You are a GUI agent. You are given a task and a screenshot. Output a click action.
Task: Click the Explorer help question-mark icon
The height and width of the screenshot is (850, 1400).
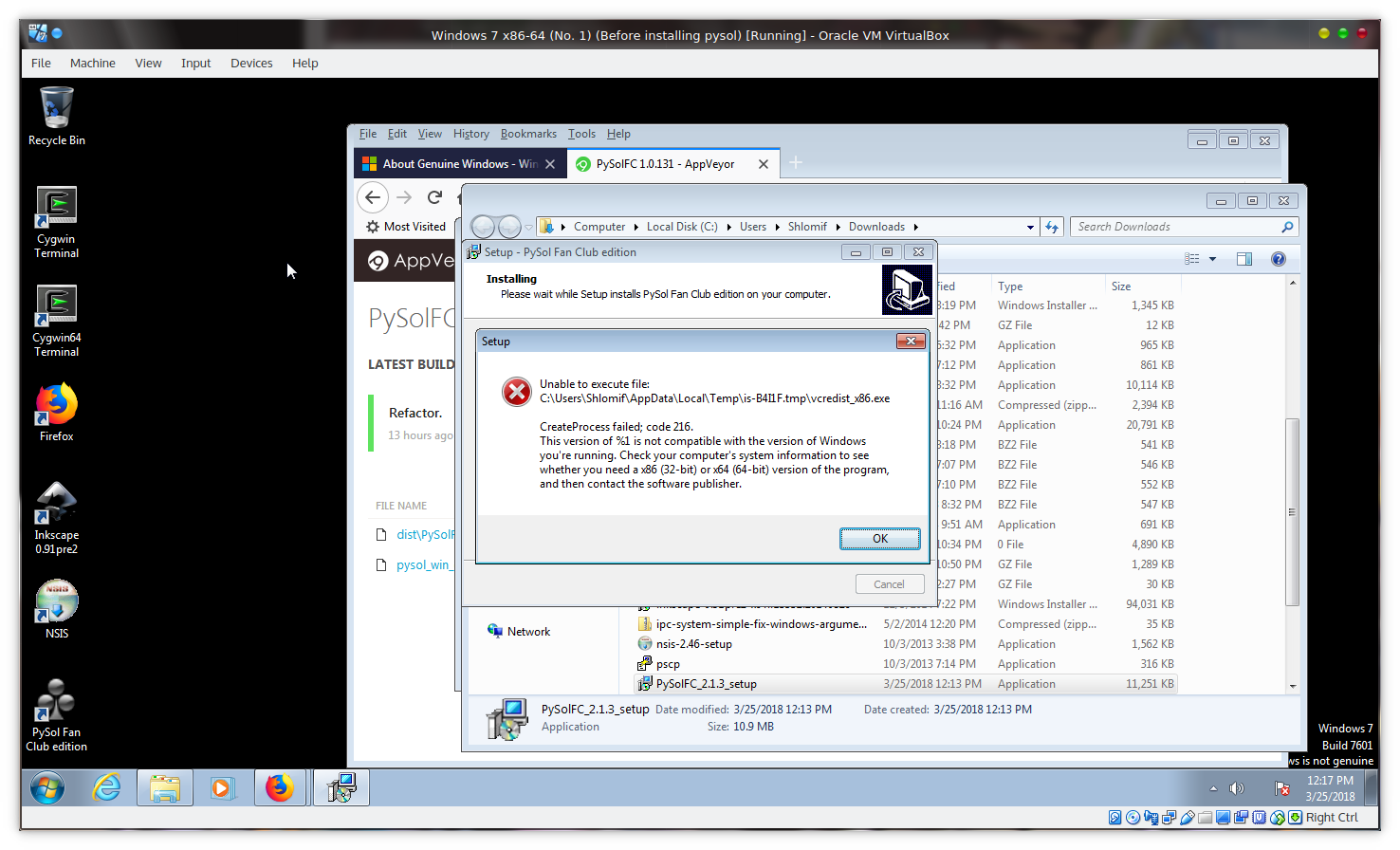pyautogui.click(x=1279, y=259)
